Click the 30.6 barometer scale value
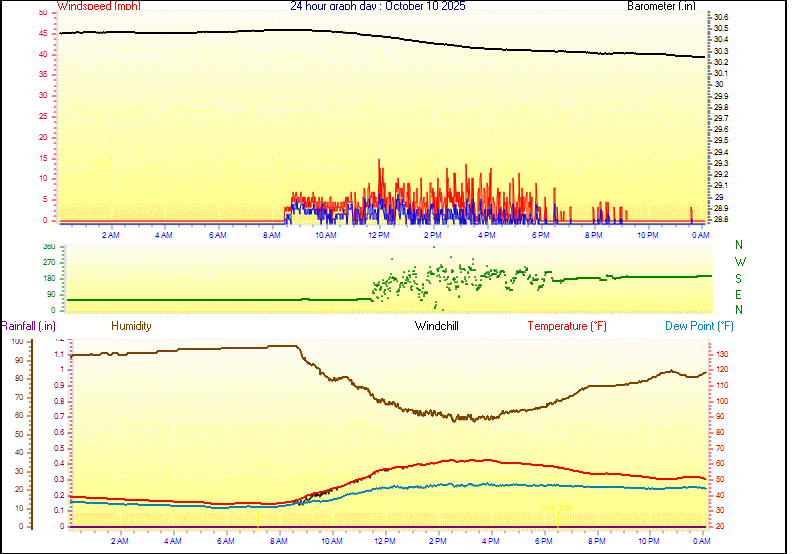The image size is (798, 554). point(720,18)
